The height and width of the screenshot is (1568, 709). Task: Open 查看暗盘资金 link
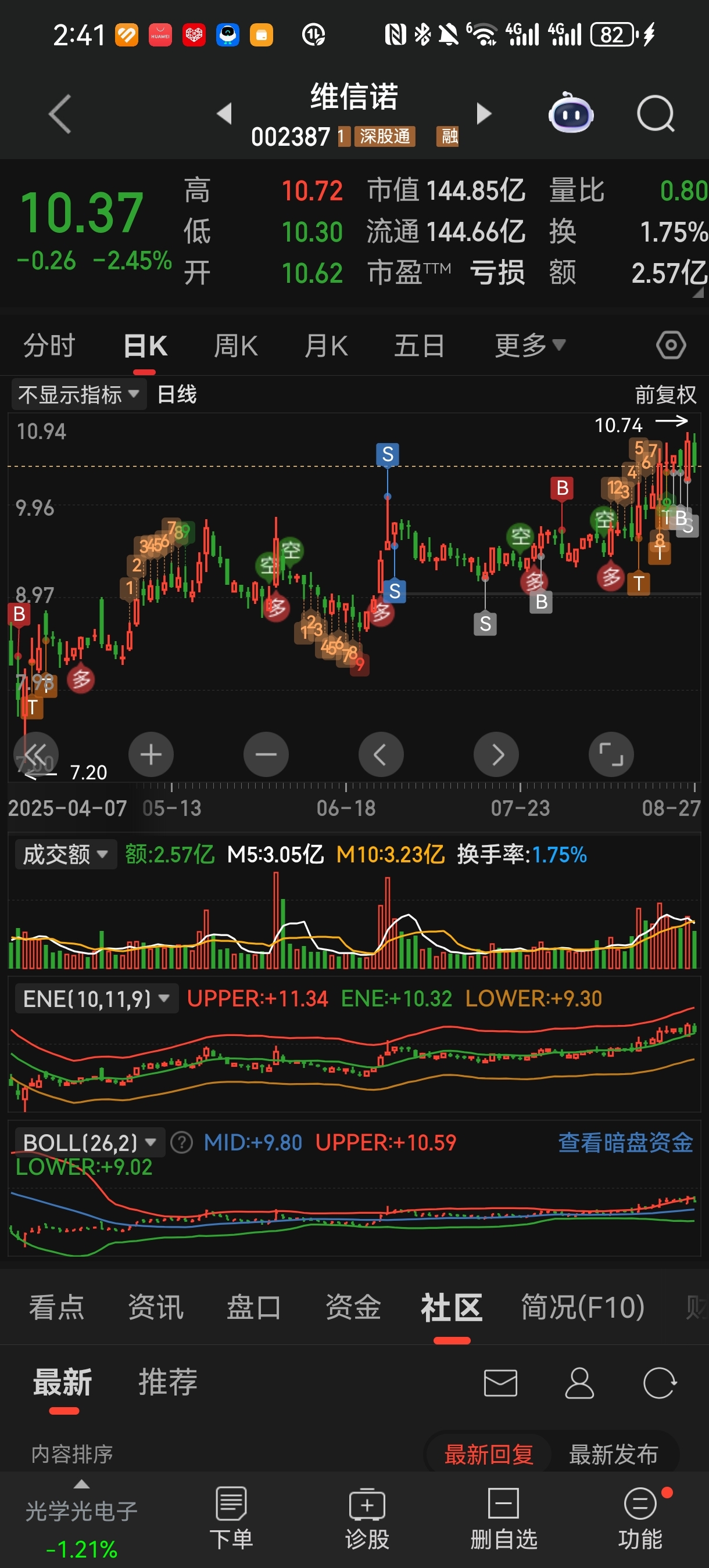click(625, 1142)
